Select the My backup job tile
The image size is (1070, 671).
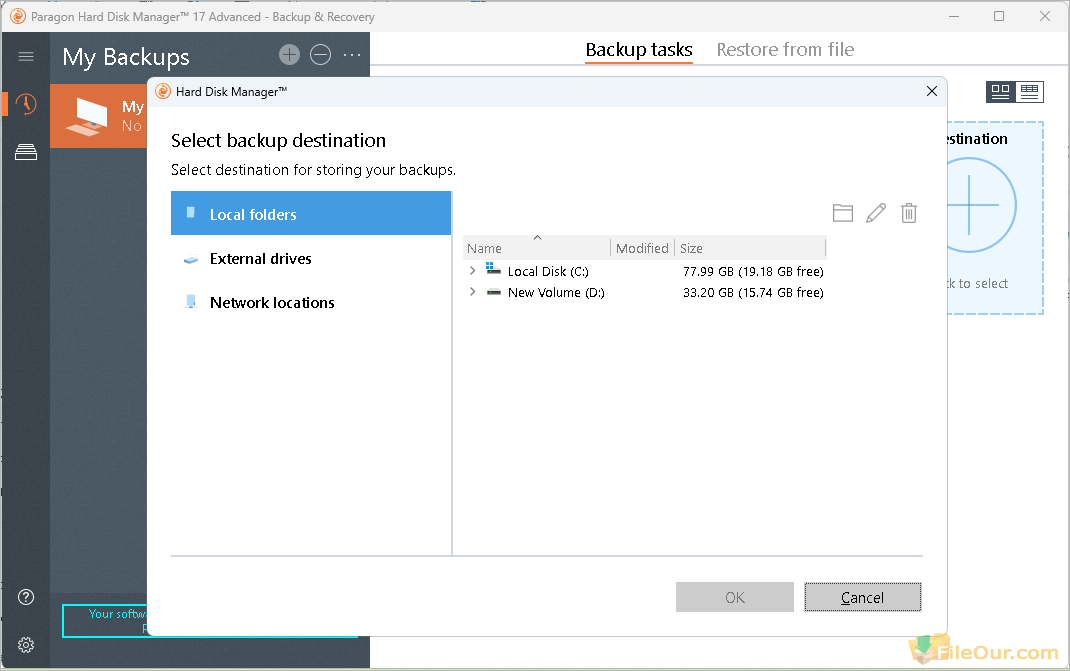(99, 116)
